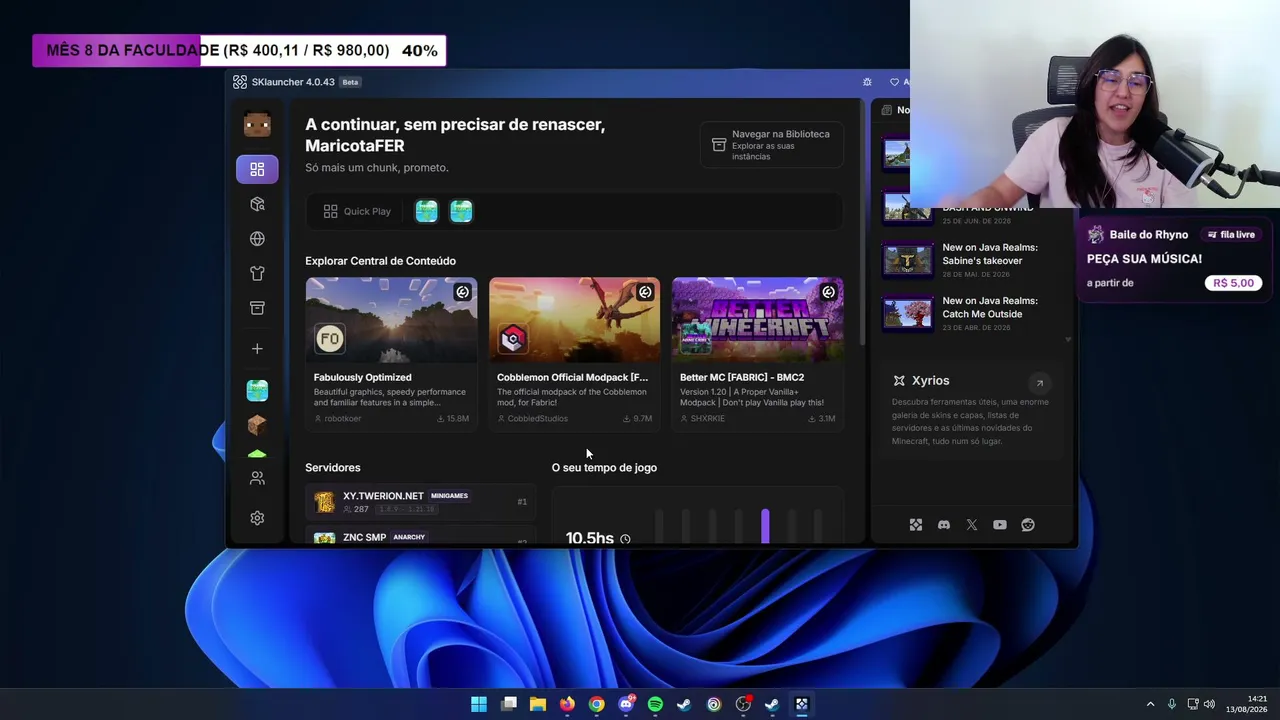Open the Discord footer link
1280x720 pixels.
click(x=944, y=525)
